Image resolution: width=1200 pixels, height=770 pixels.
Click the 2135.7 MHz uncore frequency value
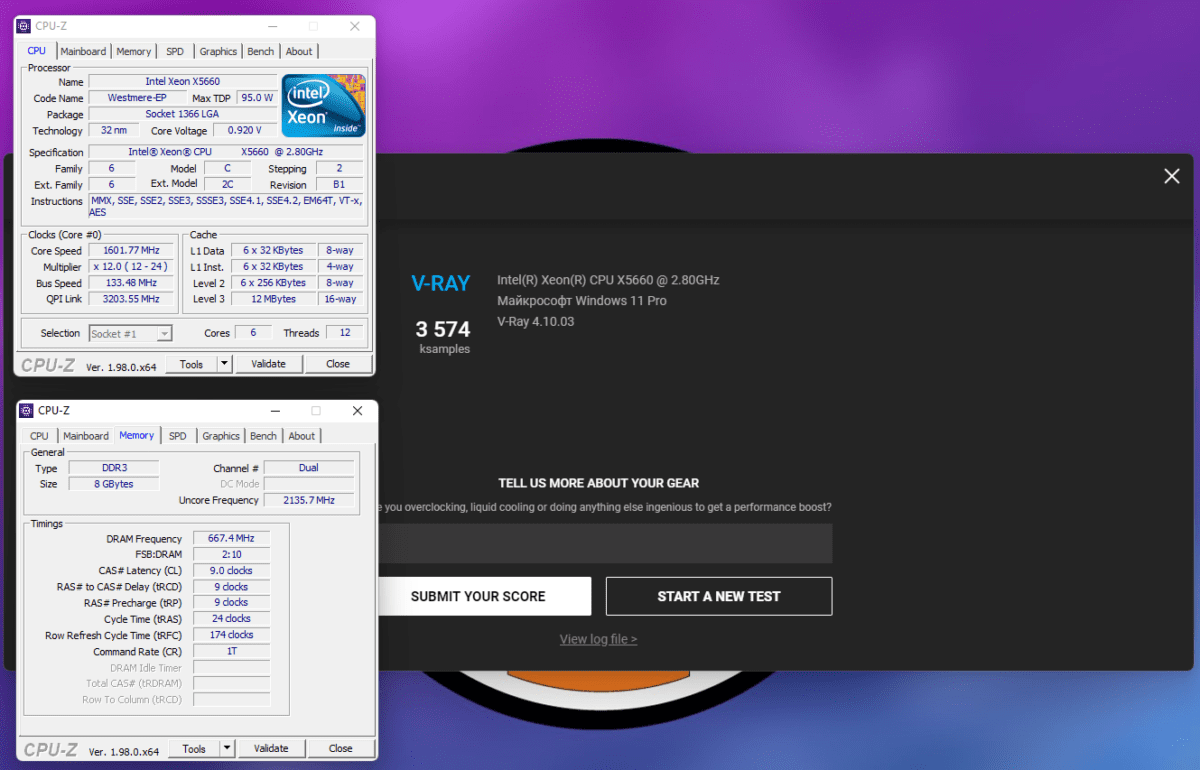(x=309, y=500)
